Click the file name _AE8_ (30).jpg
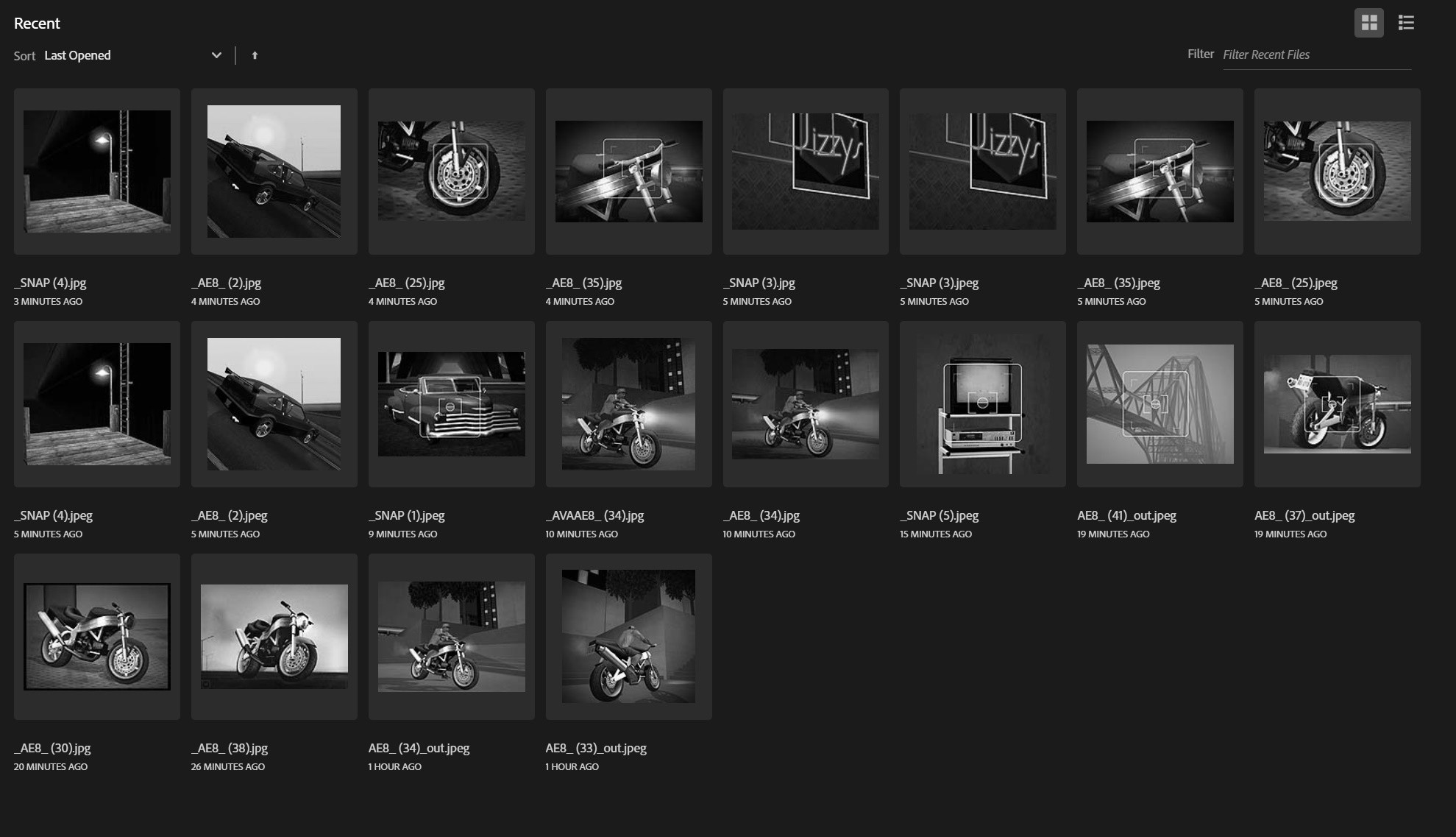Screen dimensions: 1456x837 click(52, 748)
